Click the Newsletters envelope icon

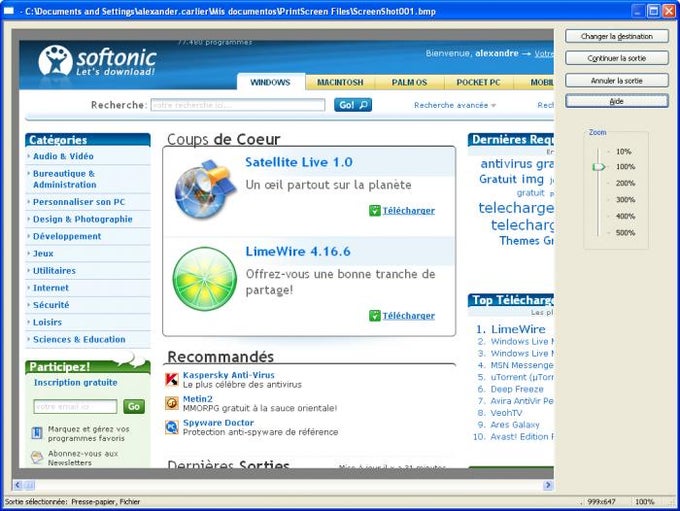click(x=37, y=457)
